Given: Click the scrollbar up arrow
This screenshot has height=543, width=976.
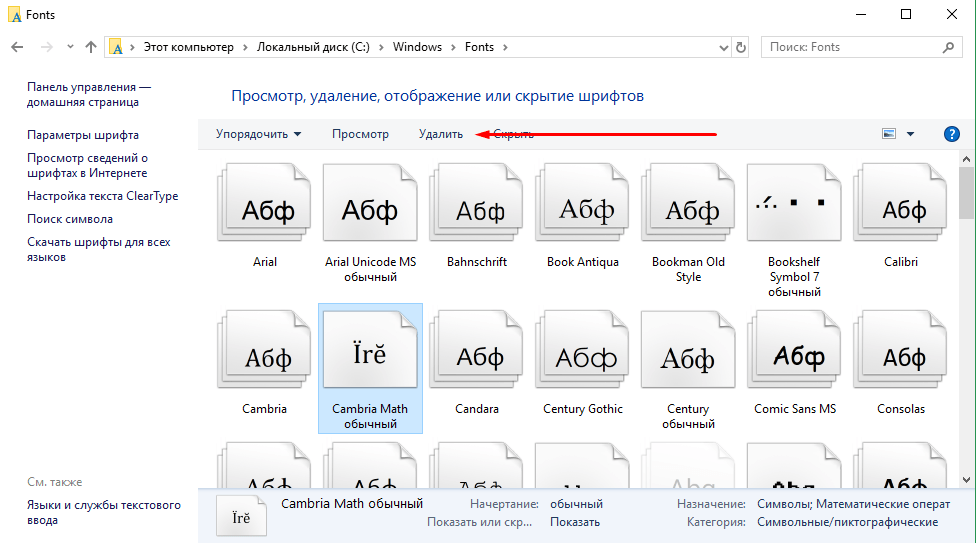Looking at the screenshot, I should point(966,159).
